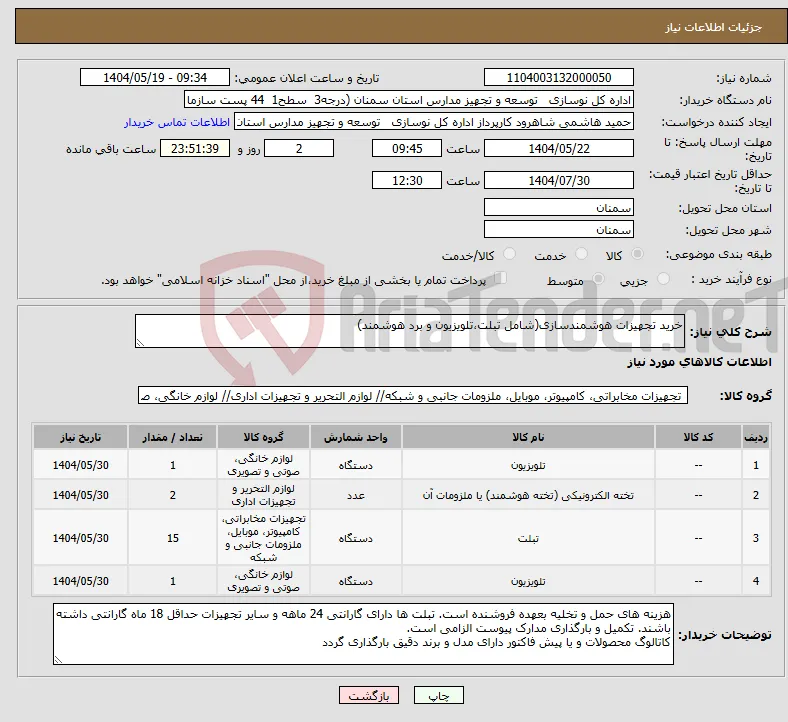Viewport: 788px width, 722px height.
Task: Click تخته الکترونیکی (تخته هوشمند) item name
Action: pyautogui.click(x=528, y=495)
